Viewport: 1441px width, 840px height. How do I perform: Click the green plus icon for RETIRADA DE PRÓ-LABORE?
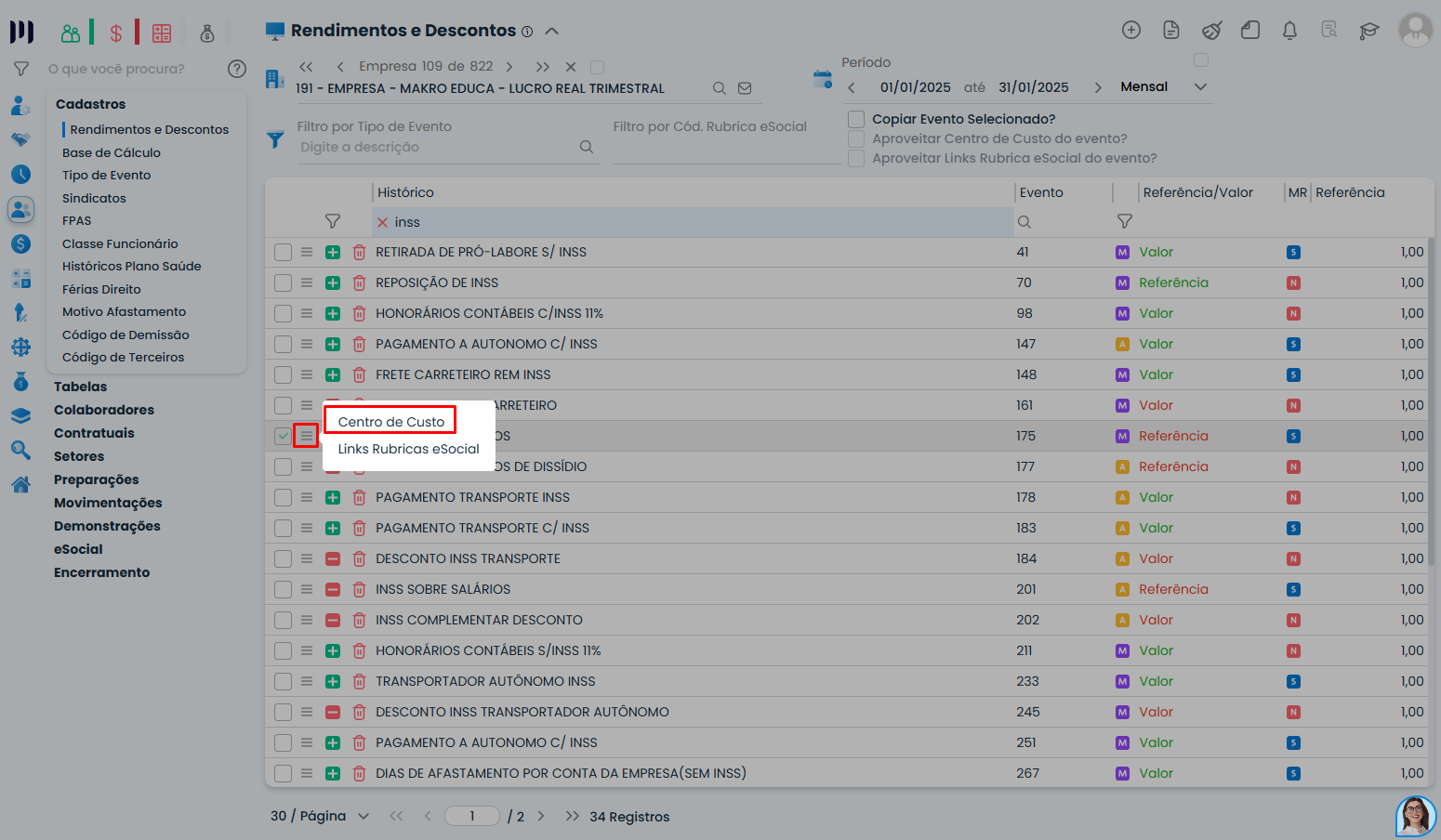pyautogui.click(x=333, y=252)
